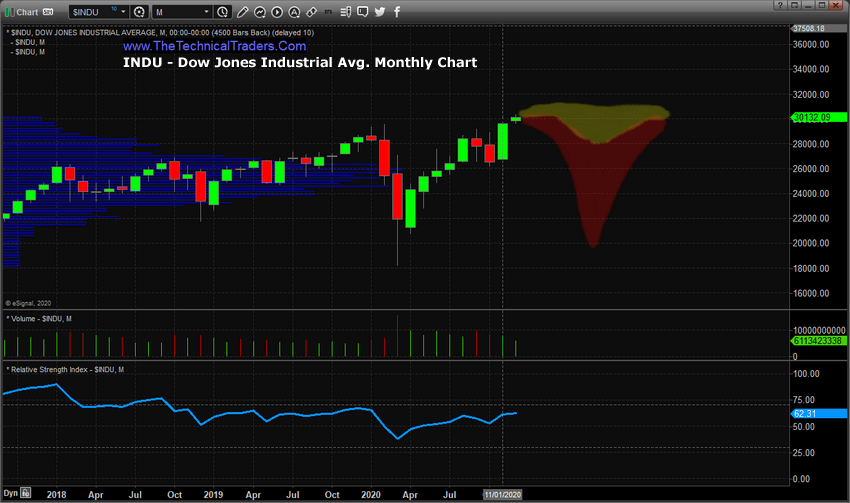The height and width of the screenshot is (503, 850).
Task: Open the alerts circled-A icon
Action: click(x=294, y=12)
